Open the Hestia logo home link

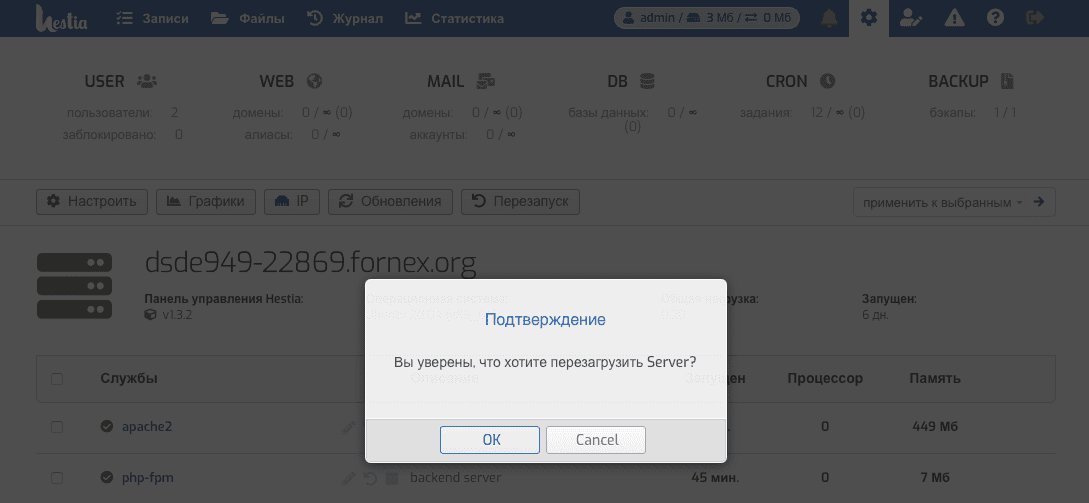tap(62, 19)
